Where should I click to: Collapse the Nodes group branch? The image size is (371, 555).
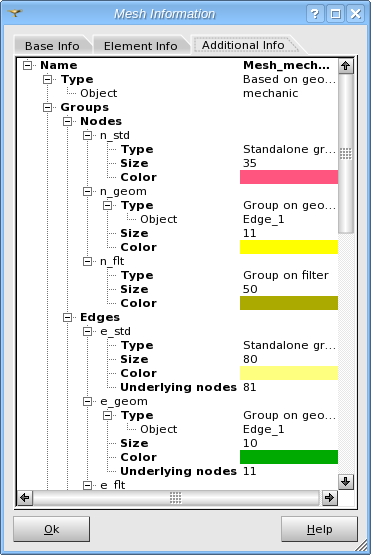(67, 121)
